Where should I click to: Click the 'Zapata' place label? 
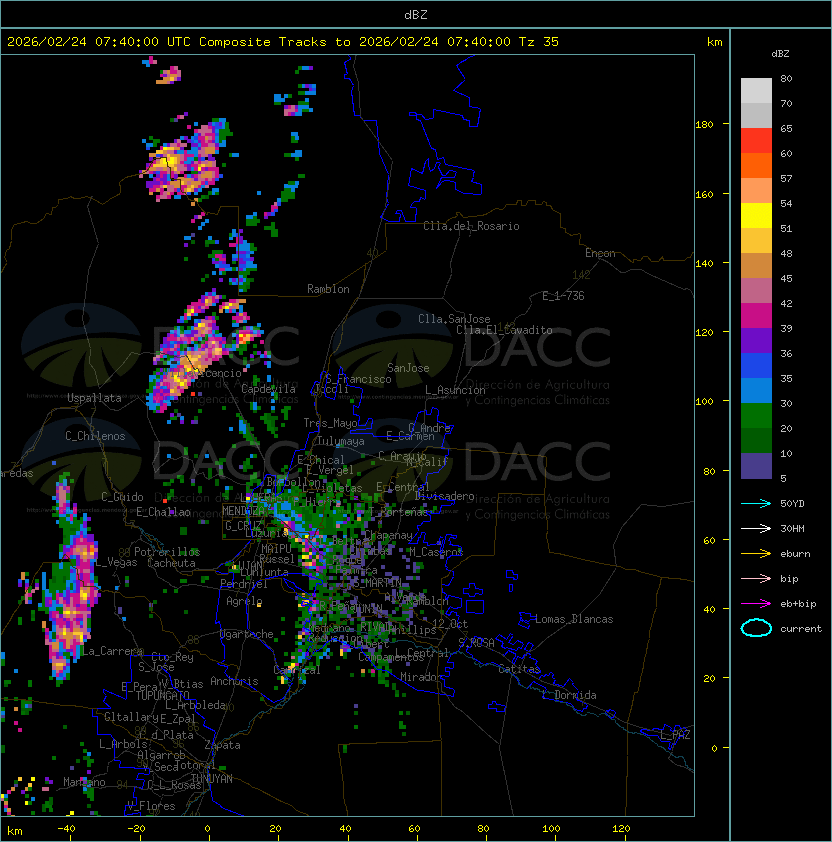(222, 745)
